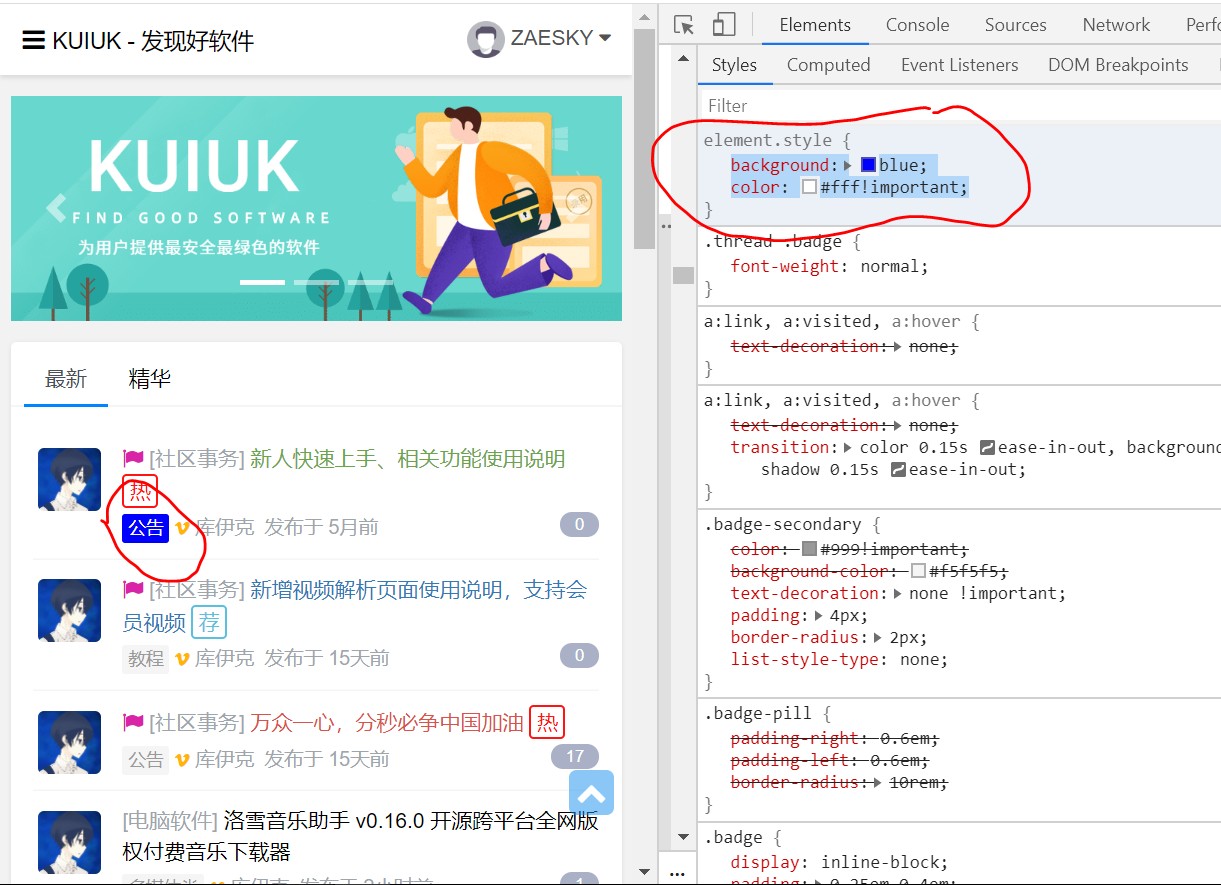Viewport: 1221px width, 885px height.
Task: Open thread 新增视频解析页面使用说明
Action: [x=355, y=606]
